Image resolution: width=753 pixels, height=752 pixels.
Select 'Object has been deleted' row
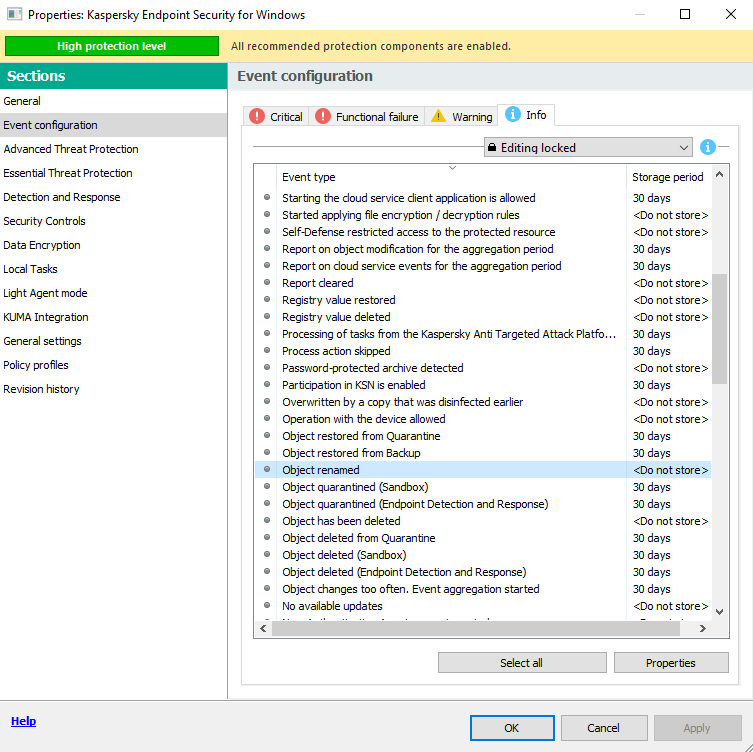coord(483,521)
